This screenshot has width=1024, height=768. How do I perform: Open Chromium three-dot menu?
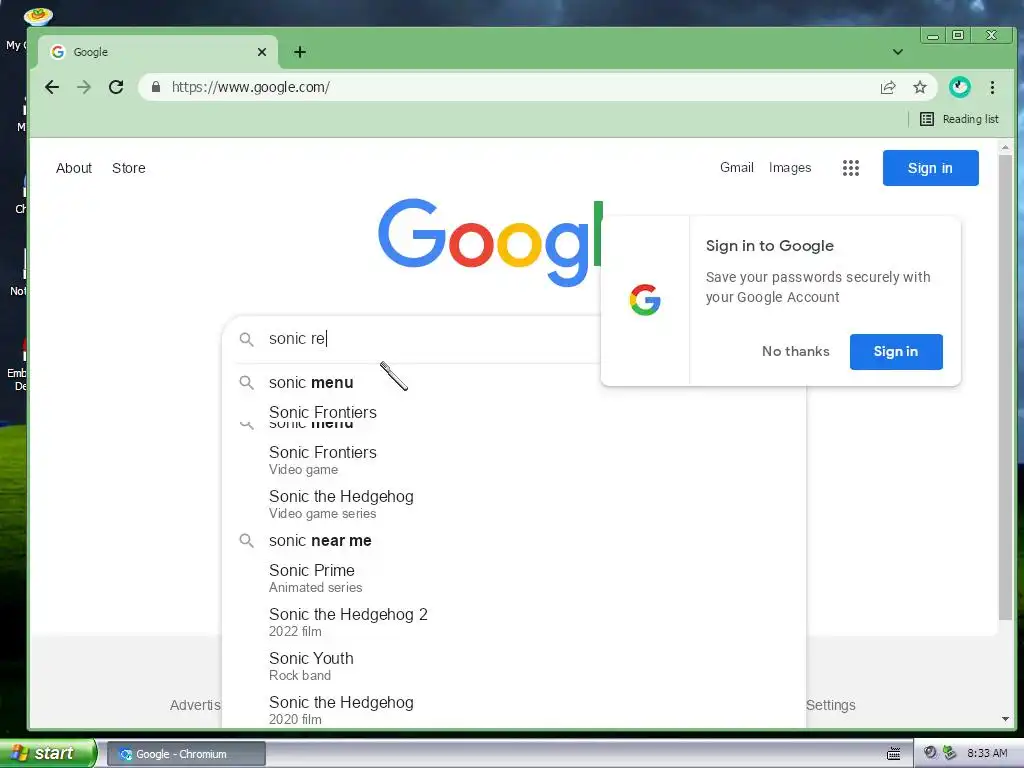tap(992, 87)
